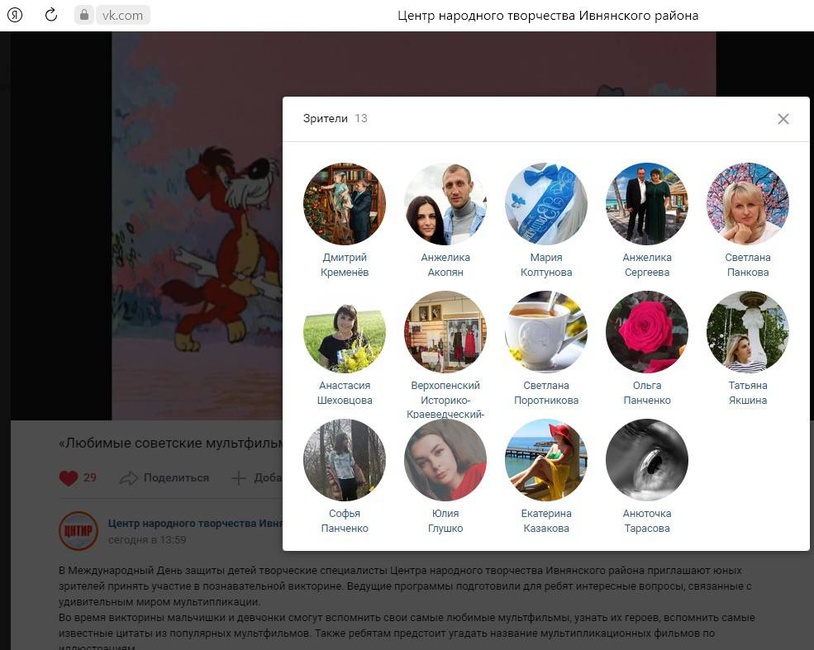Click Татьяна Якшина's avatar
814x650 pixels.
click(748, 332)
